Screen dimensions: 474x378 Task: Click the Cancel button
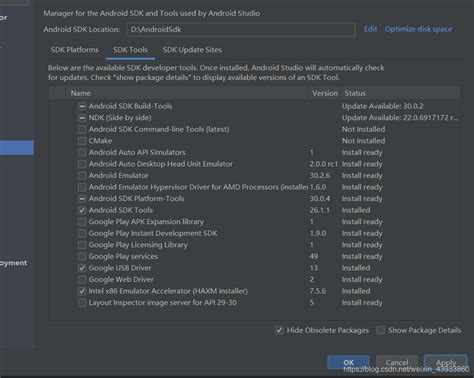397,362
